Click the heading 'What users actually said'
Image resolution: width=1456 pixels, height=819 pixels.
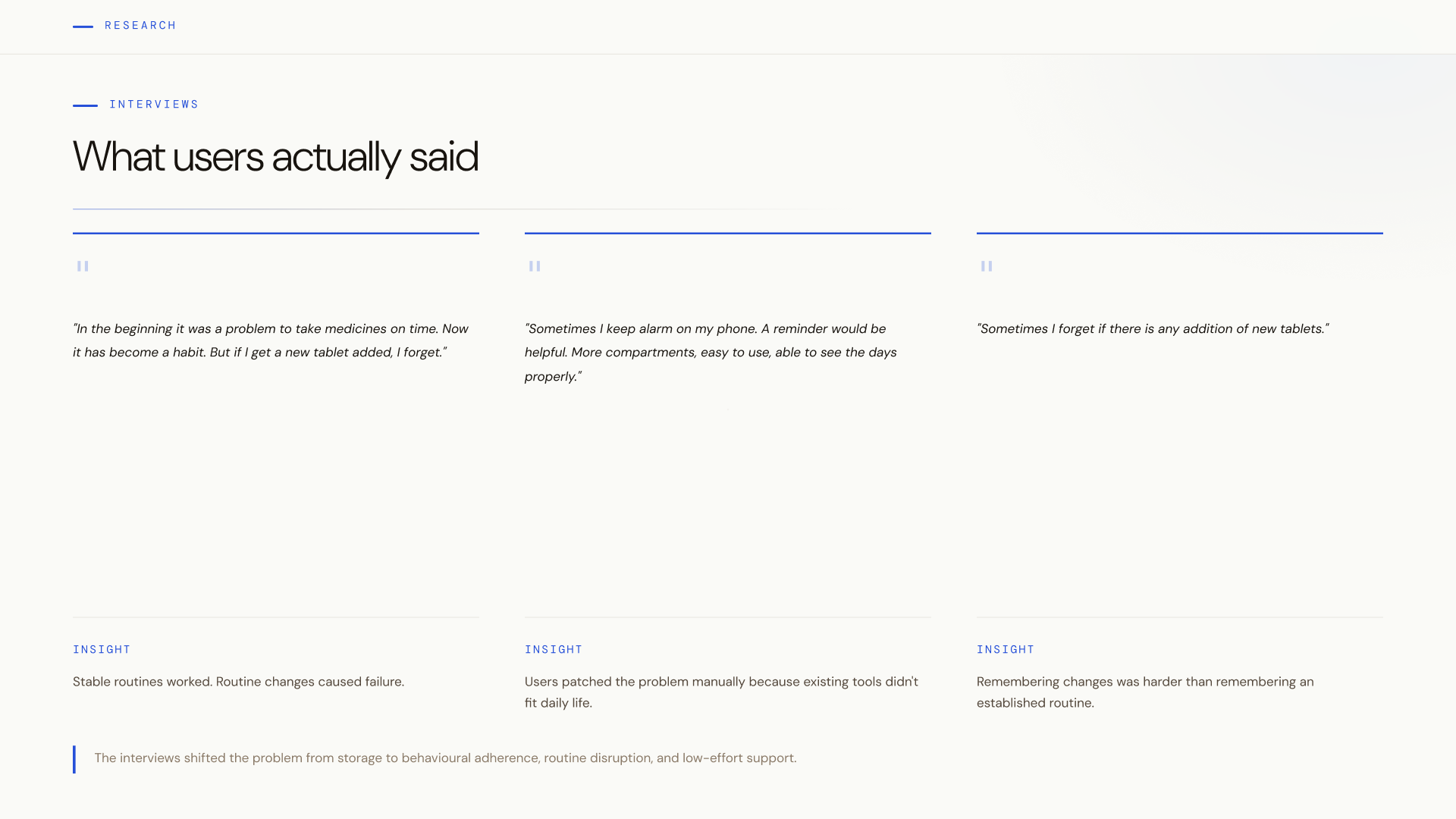[x=275, y=157]
